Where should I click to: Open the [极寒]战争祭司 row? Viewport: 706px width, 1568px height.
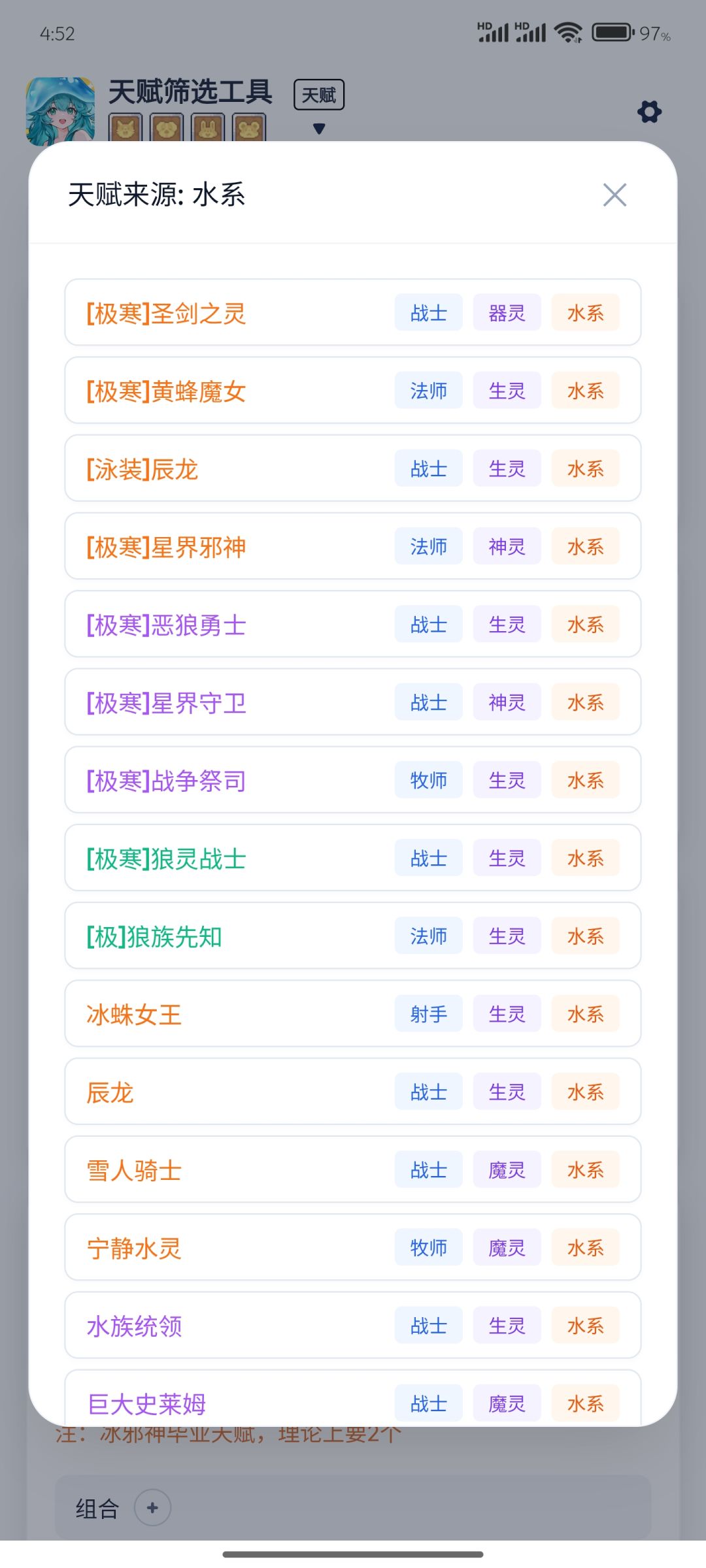(353, 780)
